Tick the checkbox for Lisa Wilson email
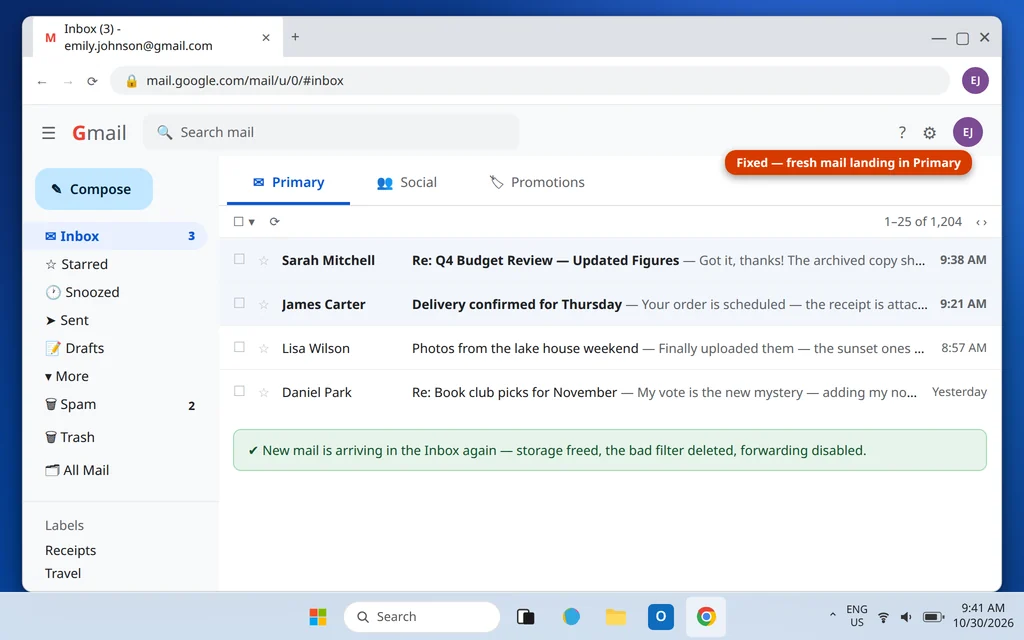This screenshot has width=1024, height=640. pyautogui.click(x=239, y=347)
